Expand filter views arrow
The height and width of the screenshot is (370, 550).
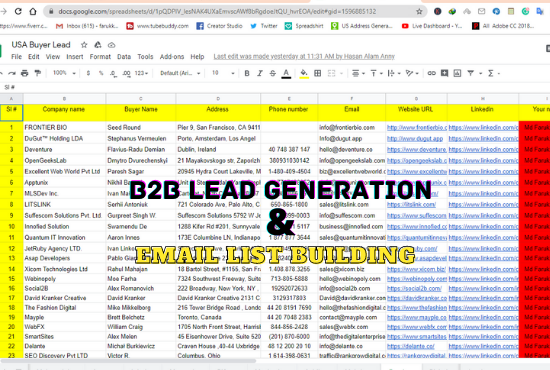481,74
